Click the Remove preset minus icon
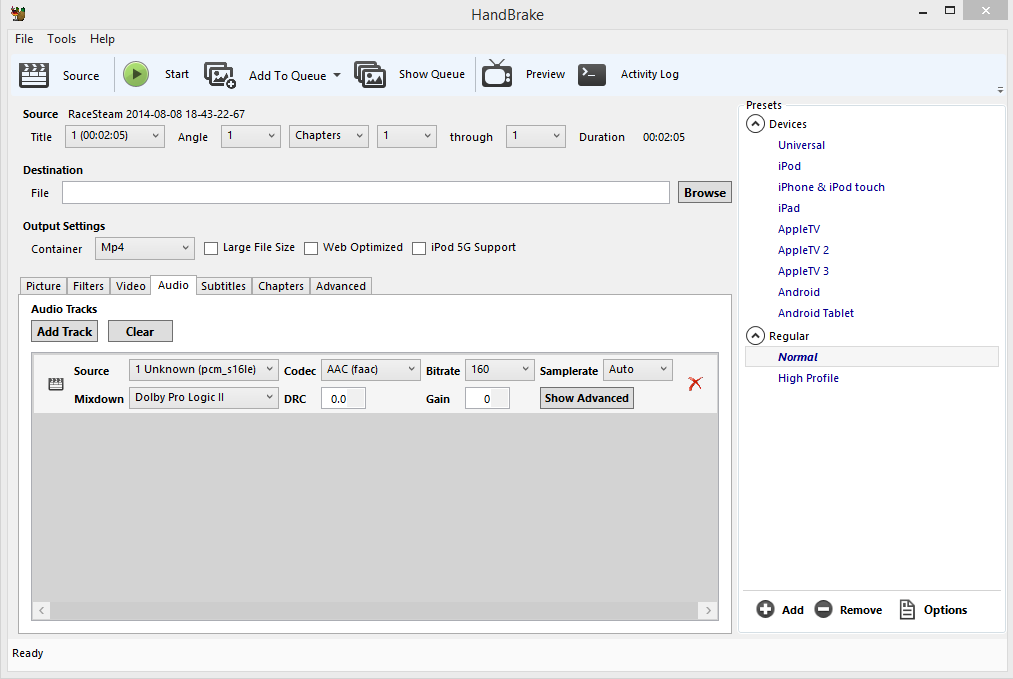The width and height of the screenshot is (1013, 679). click(x=823, y=609)
